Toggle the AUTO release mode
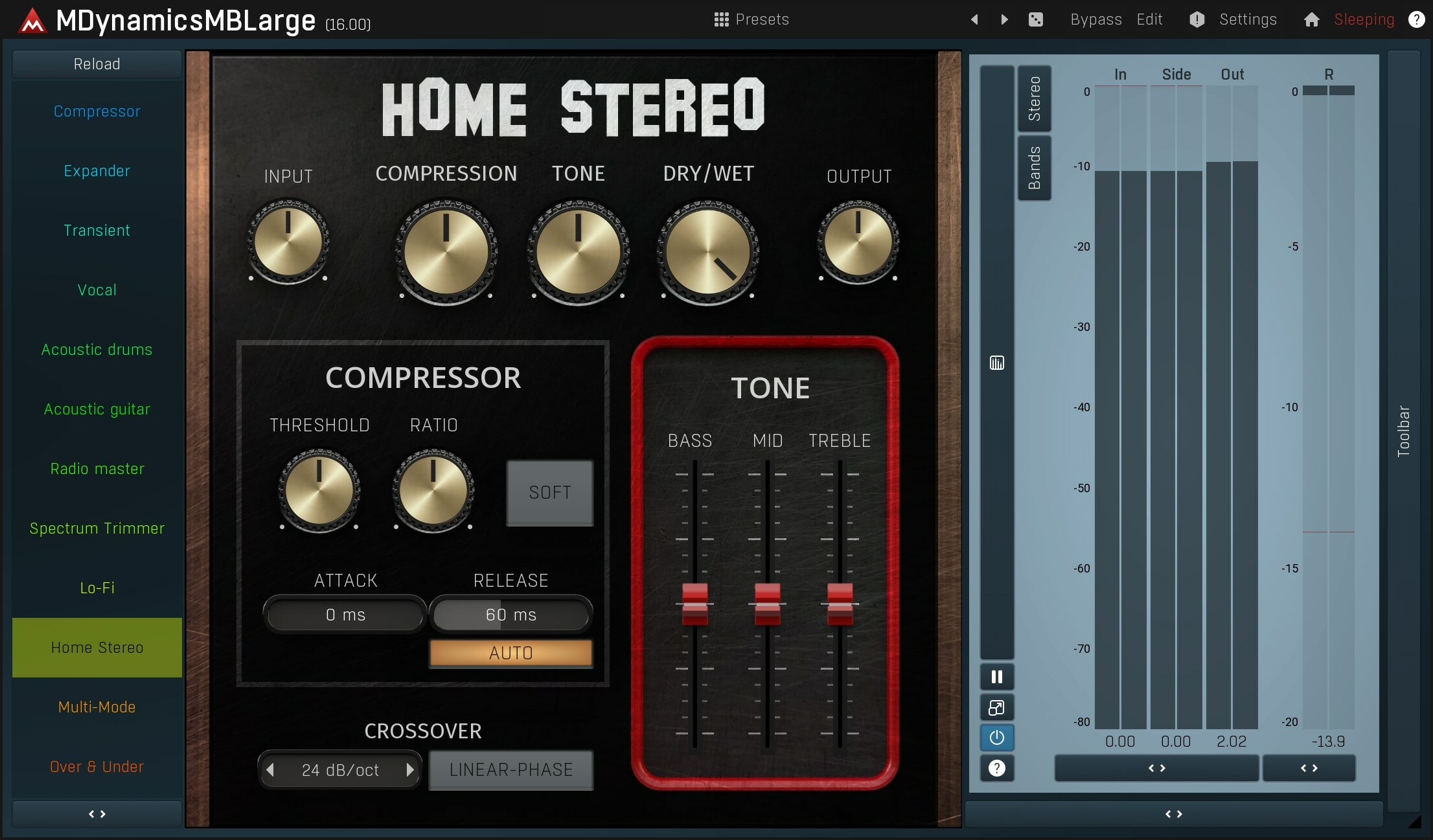 tap(510, 652)
